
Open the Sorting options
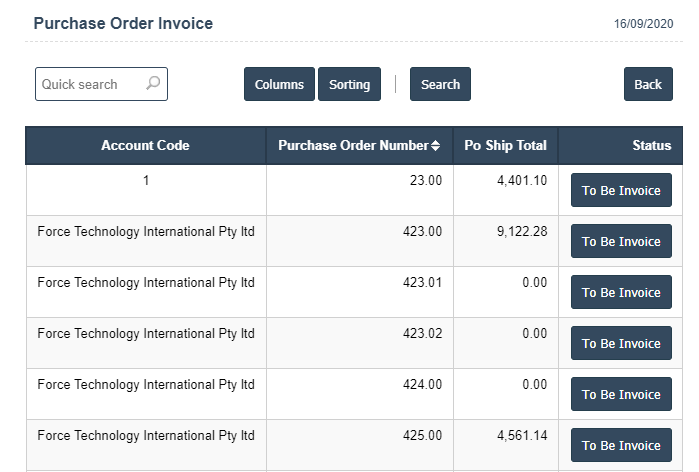[349, 84]
